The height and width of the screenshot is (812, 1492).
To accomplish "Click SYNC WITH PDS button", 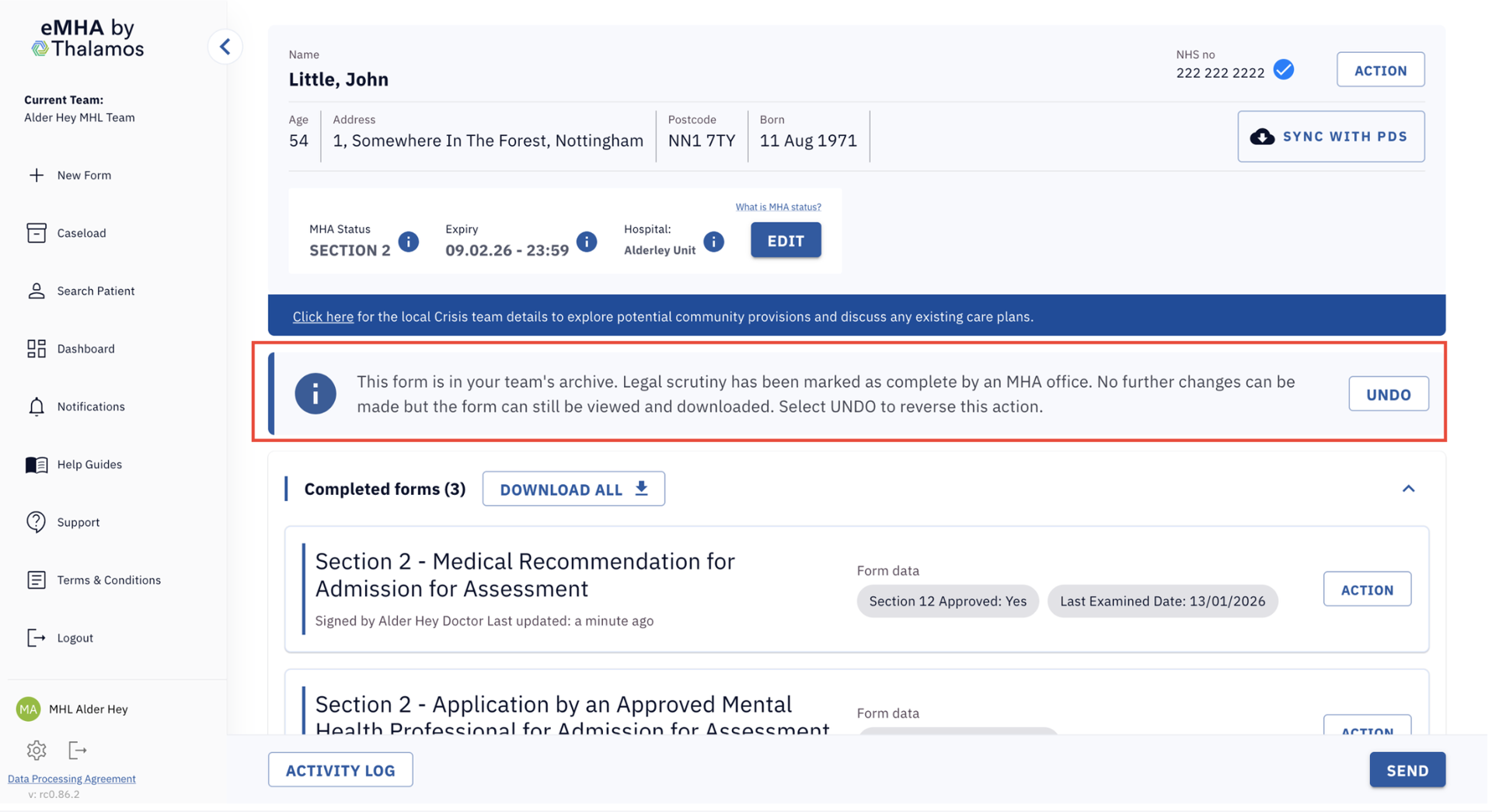I will click(x=1330, y=137).
